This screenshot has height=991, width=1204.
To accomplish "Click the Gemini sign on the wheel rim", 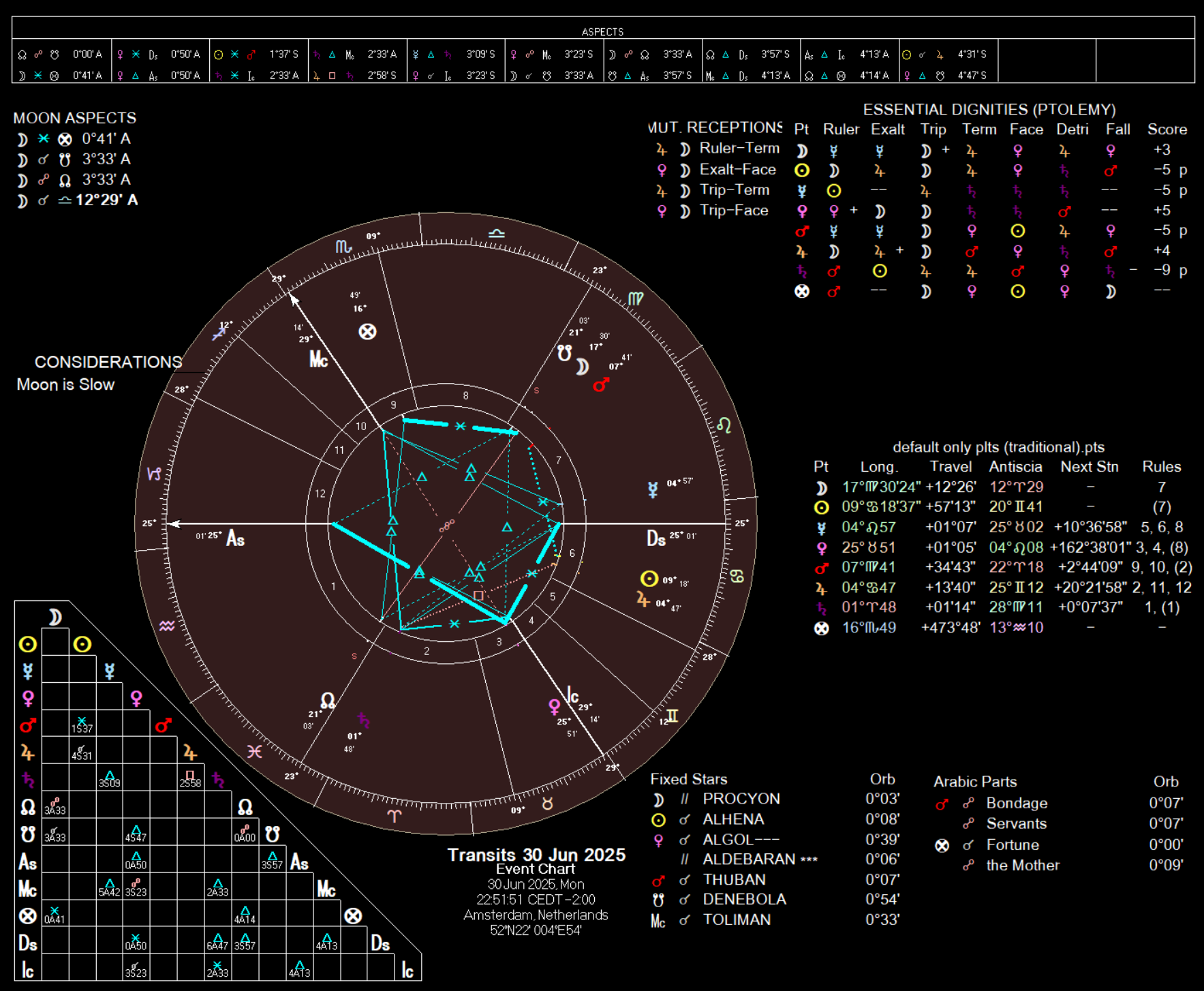I will [x=673, y=716].
